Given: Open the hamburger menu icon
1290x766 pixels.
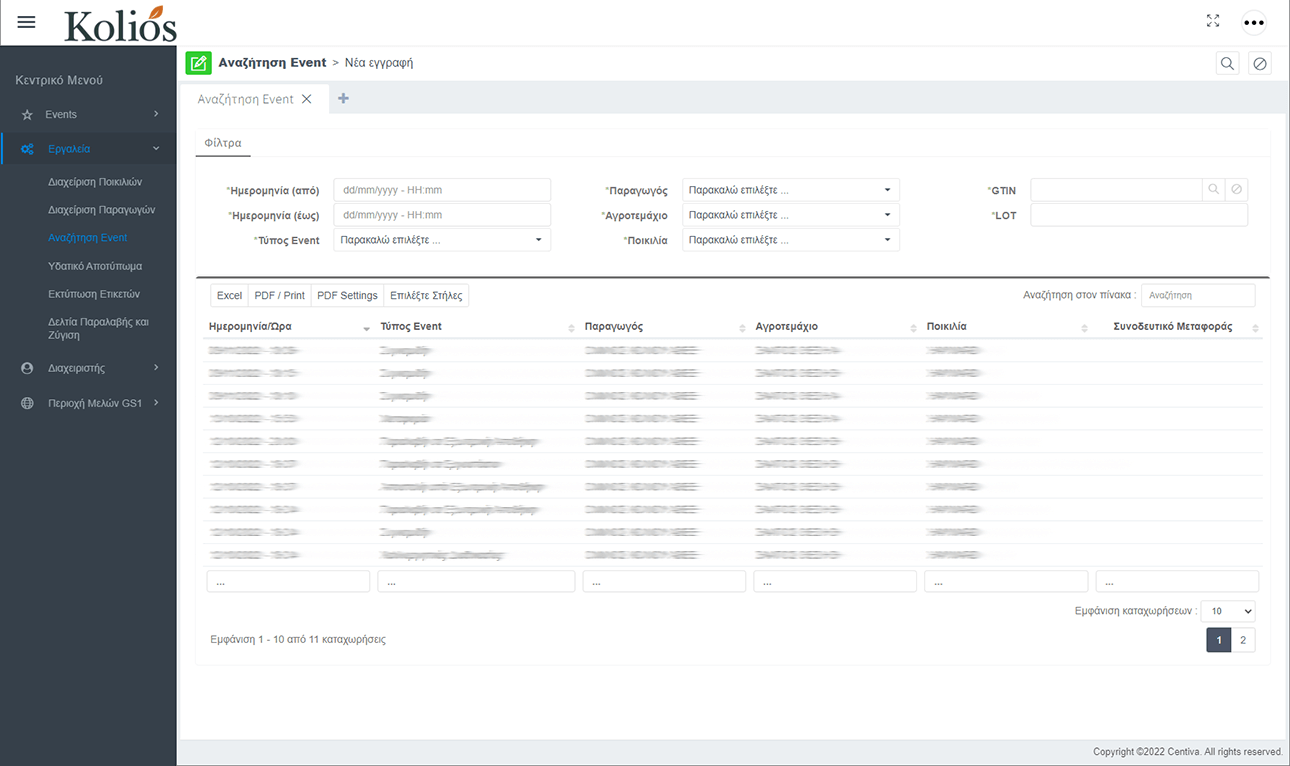Looking at the screenshot, I should coord(27,22).
